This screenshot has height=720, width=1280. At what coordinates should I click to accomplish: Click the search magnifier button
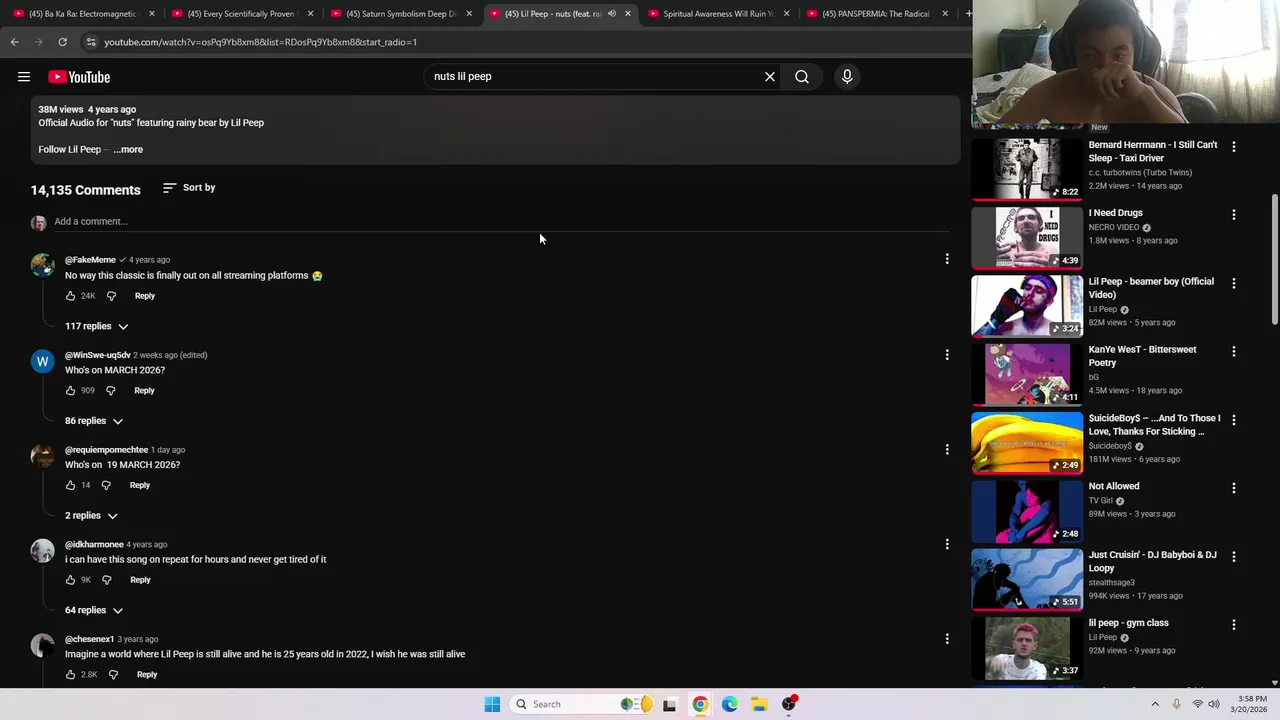pyautogui.click(x=802, y=76)
